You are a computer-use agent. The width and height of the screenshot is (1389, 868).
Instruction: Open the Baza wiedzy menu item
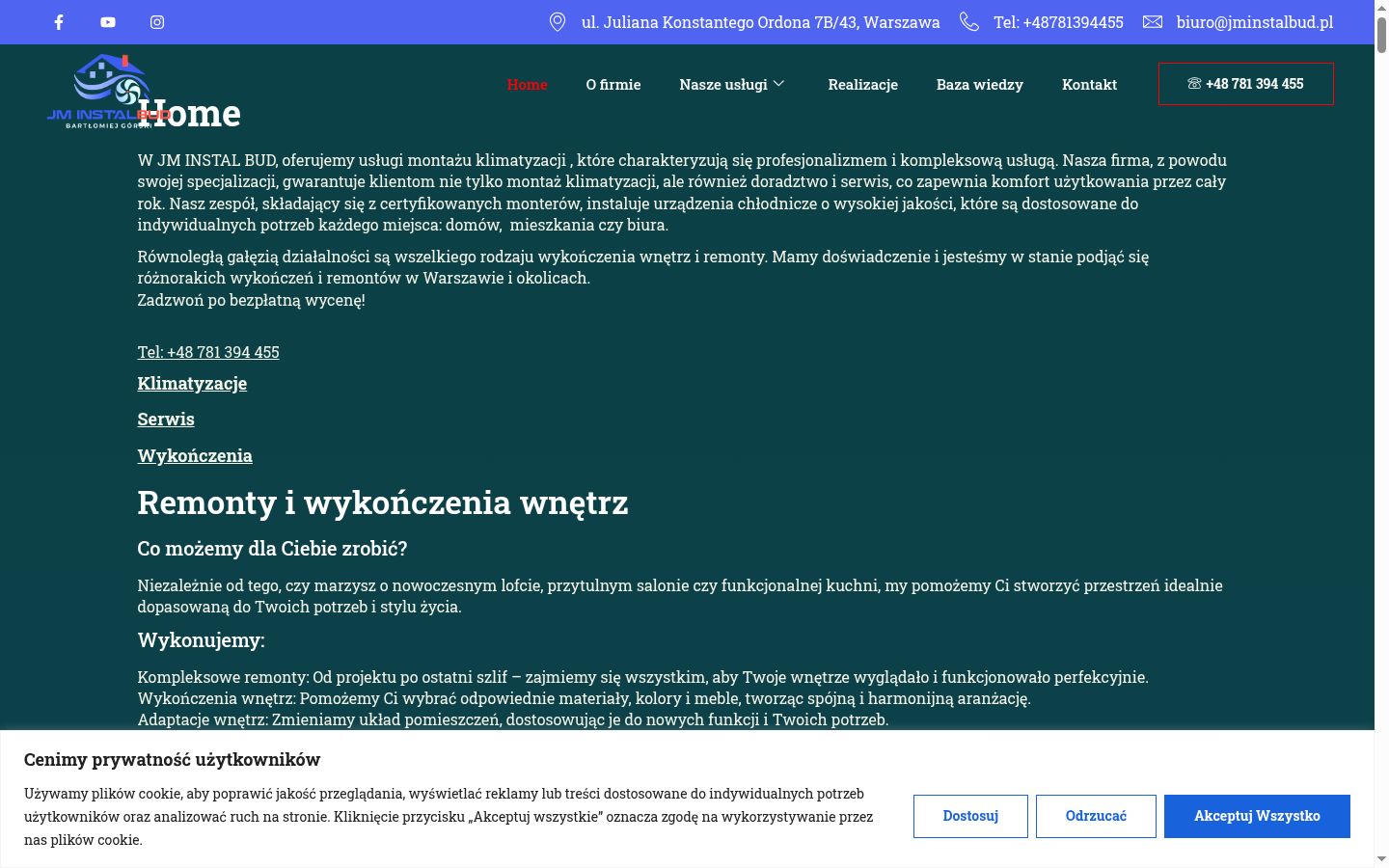point(980,85)
